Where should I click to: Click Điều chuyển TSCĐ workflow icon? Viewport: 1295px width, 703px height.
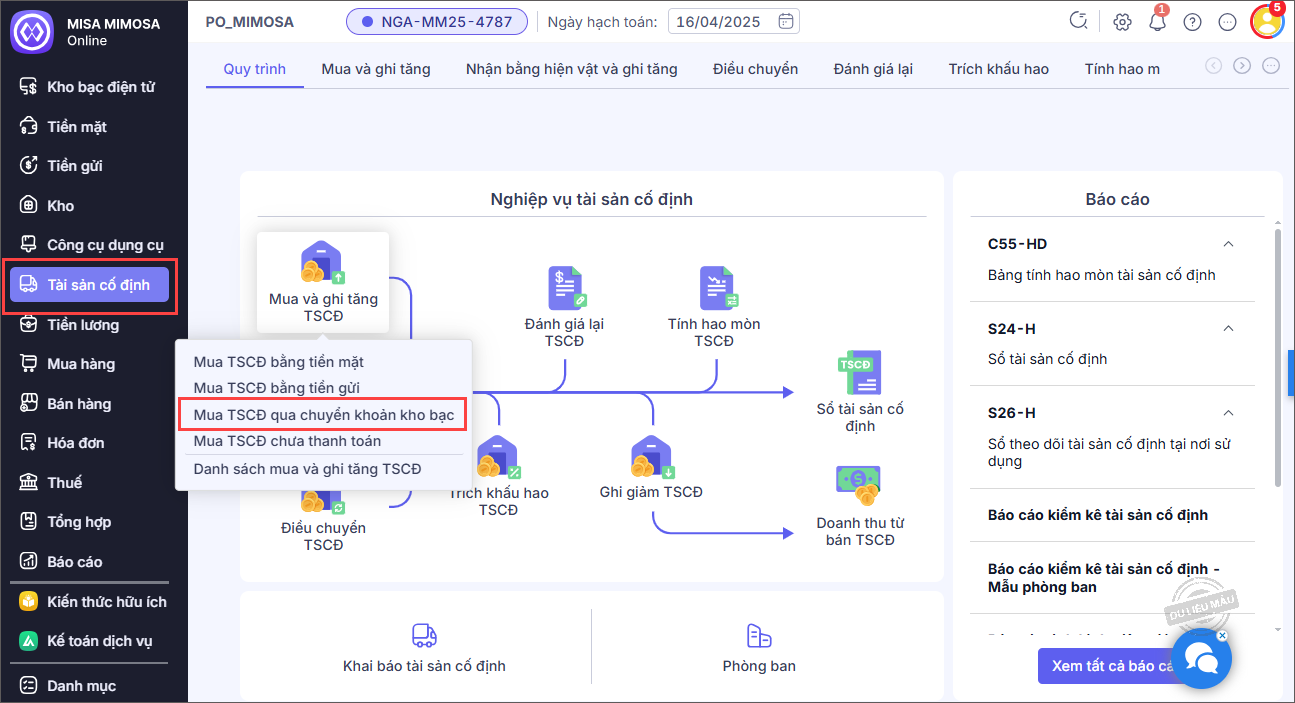pos(323,500)
